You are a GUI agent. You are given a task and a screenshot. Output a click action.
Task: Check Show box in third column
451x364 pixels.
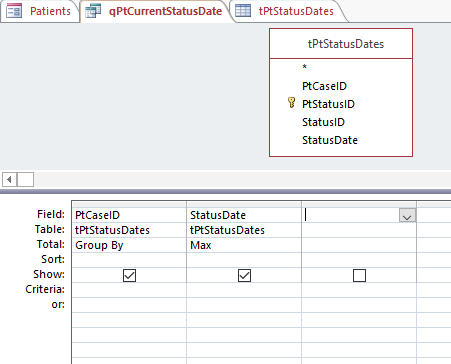(359, 276)
